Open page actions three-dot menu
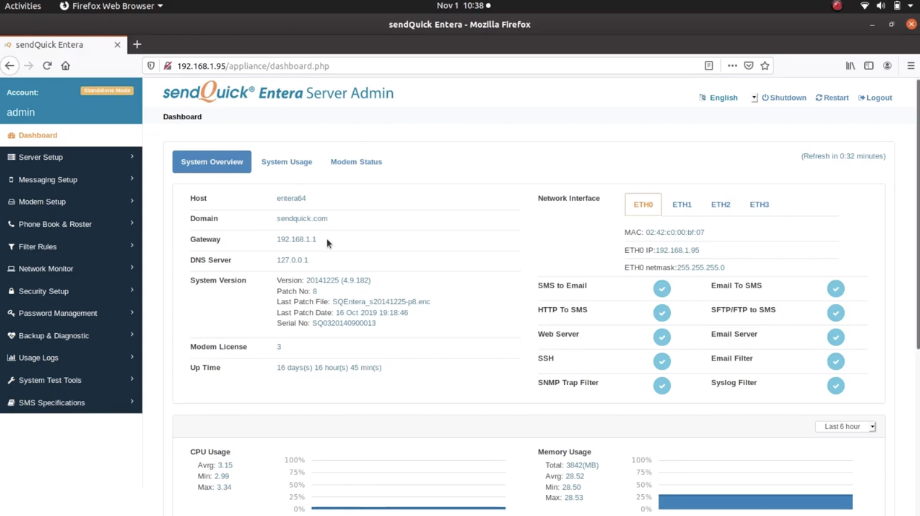The image size is (920, 516). 732,66
